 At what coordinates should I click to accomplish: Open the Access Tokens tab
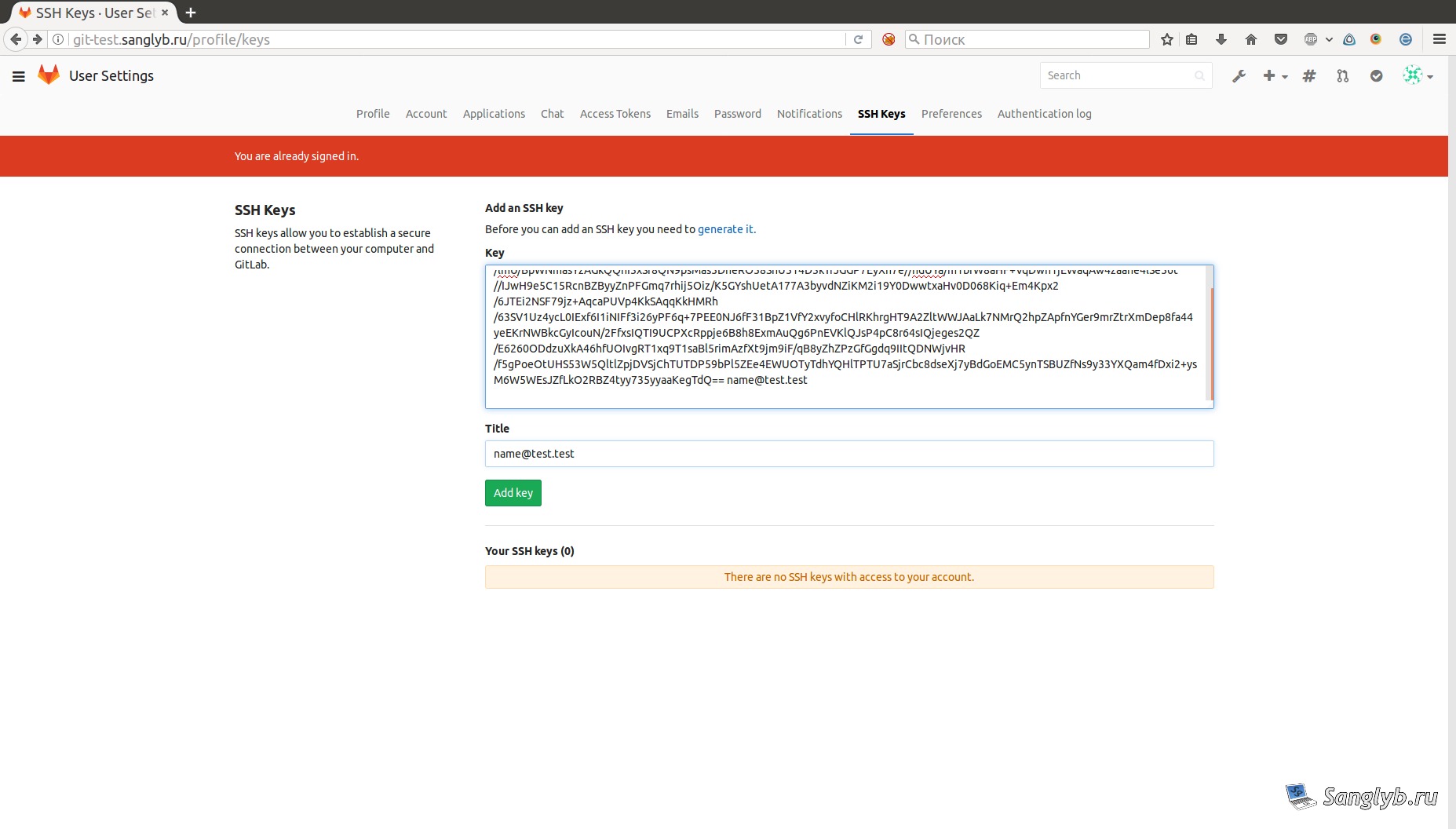(615, 114)
